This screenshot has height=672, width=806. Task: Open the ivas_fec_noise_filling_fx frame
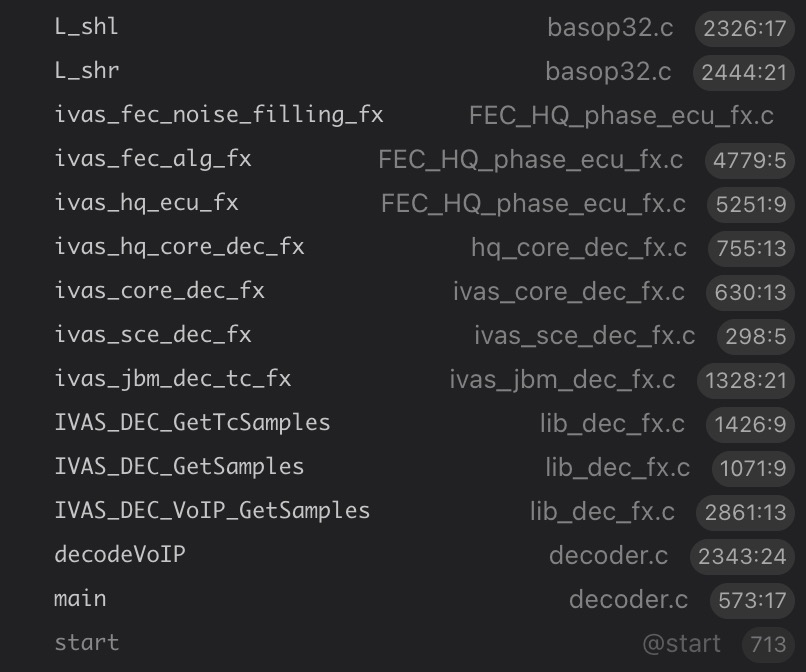(218, 115)
